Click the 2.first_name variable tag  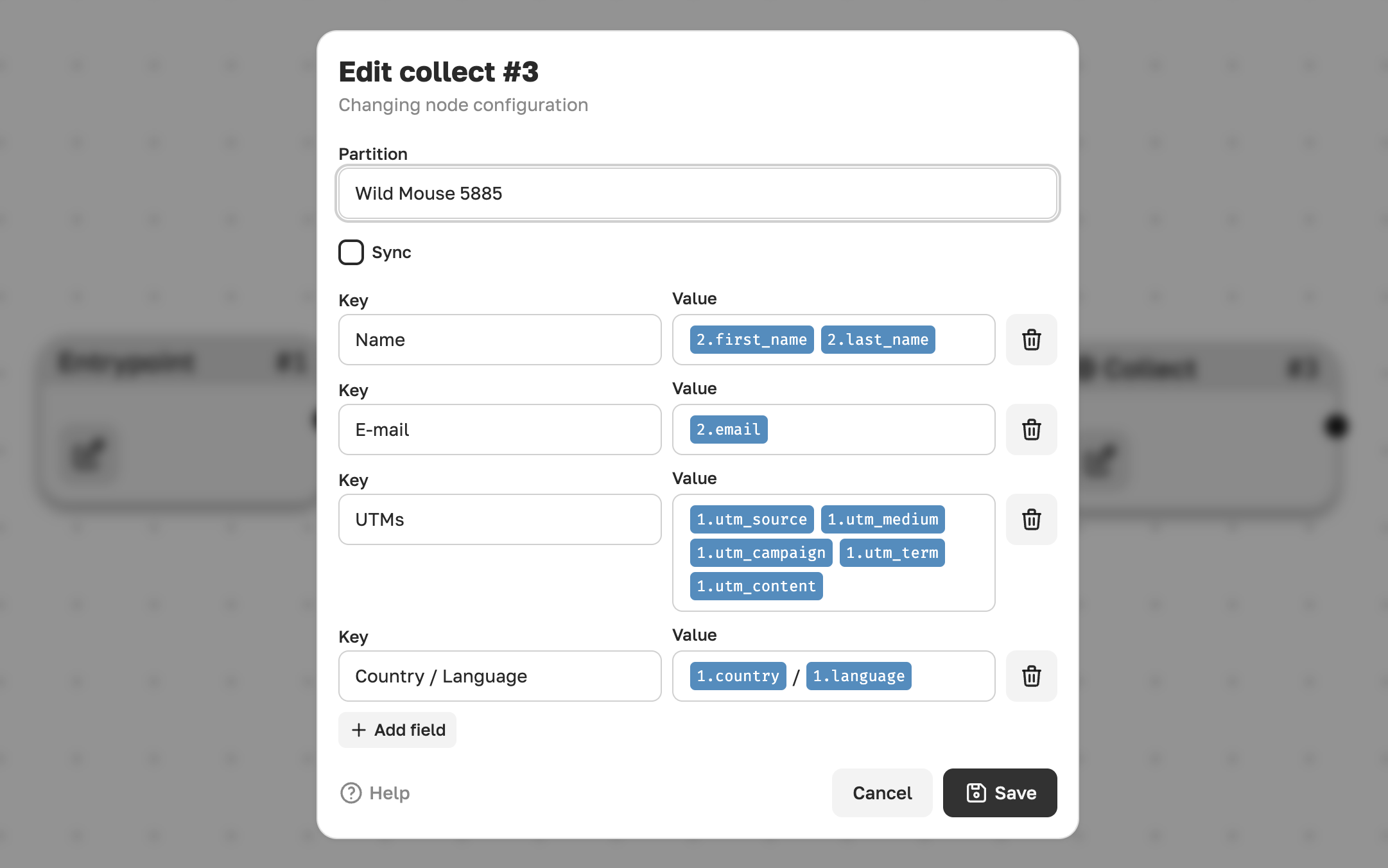pos(752,340)
